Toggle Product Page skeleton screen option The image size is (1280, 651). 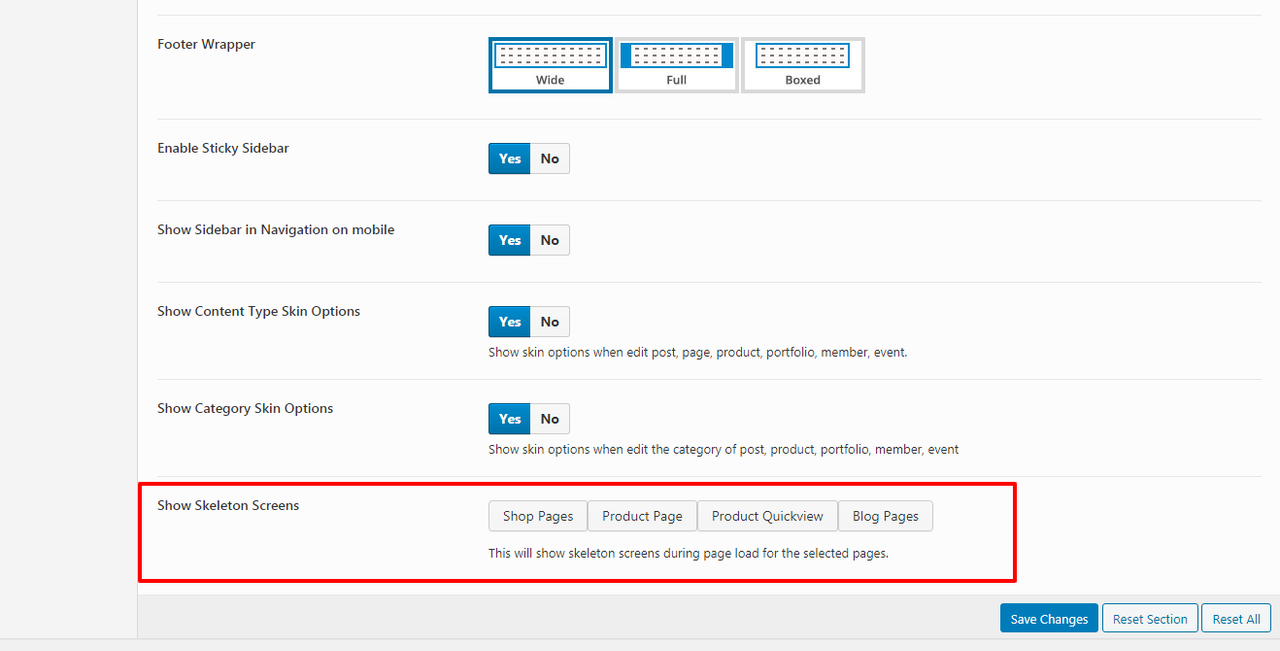point(642,516)
